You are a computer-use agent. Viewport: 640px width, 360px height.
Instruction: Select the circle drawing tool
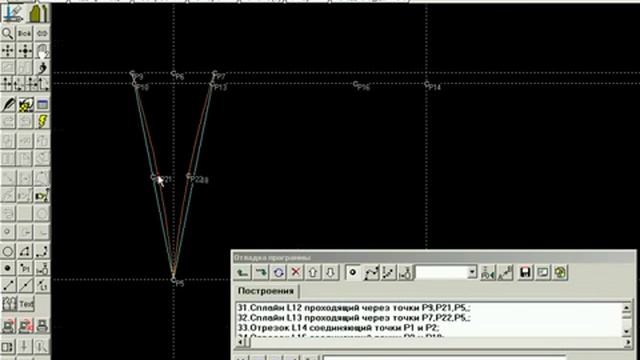coord(8,251)
